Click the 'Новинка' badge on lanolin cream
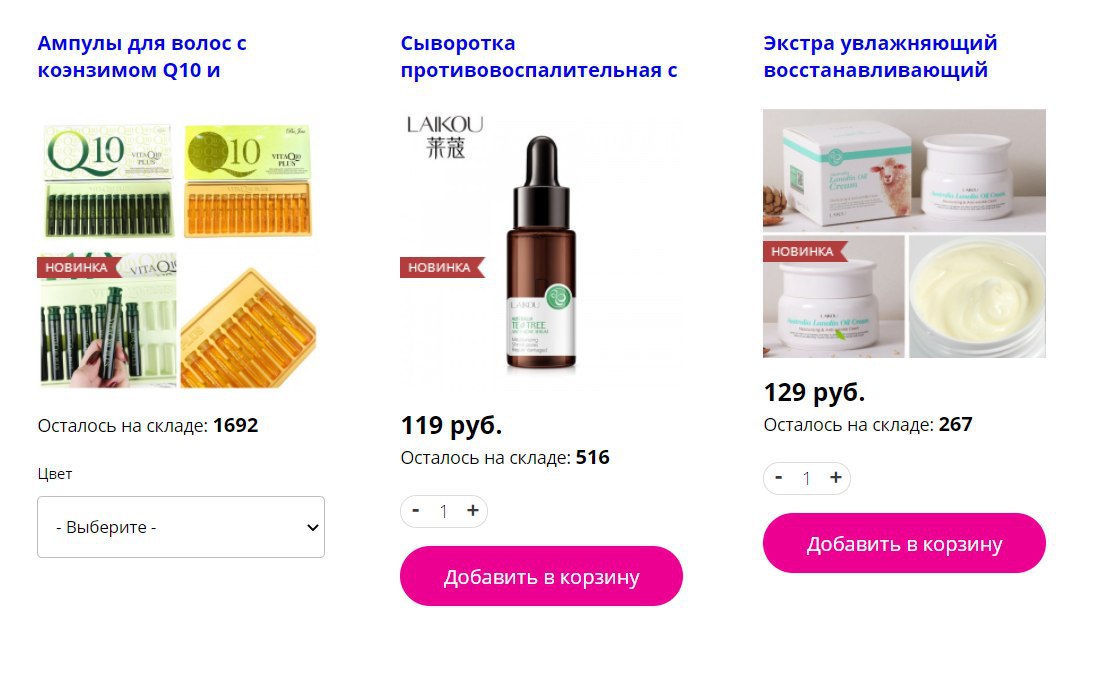The height and width of the screenshot is (683, 1103). [805, 251]
